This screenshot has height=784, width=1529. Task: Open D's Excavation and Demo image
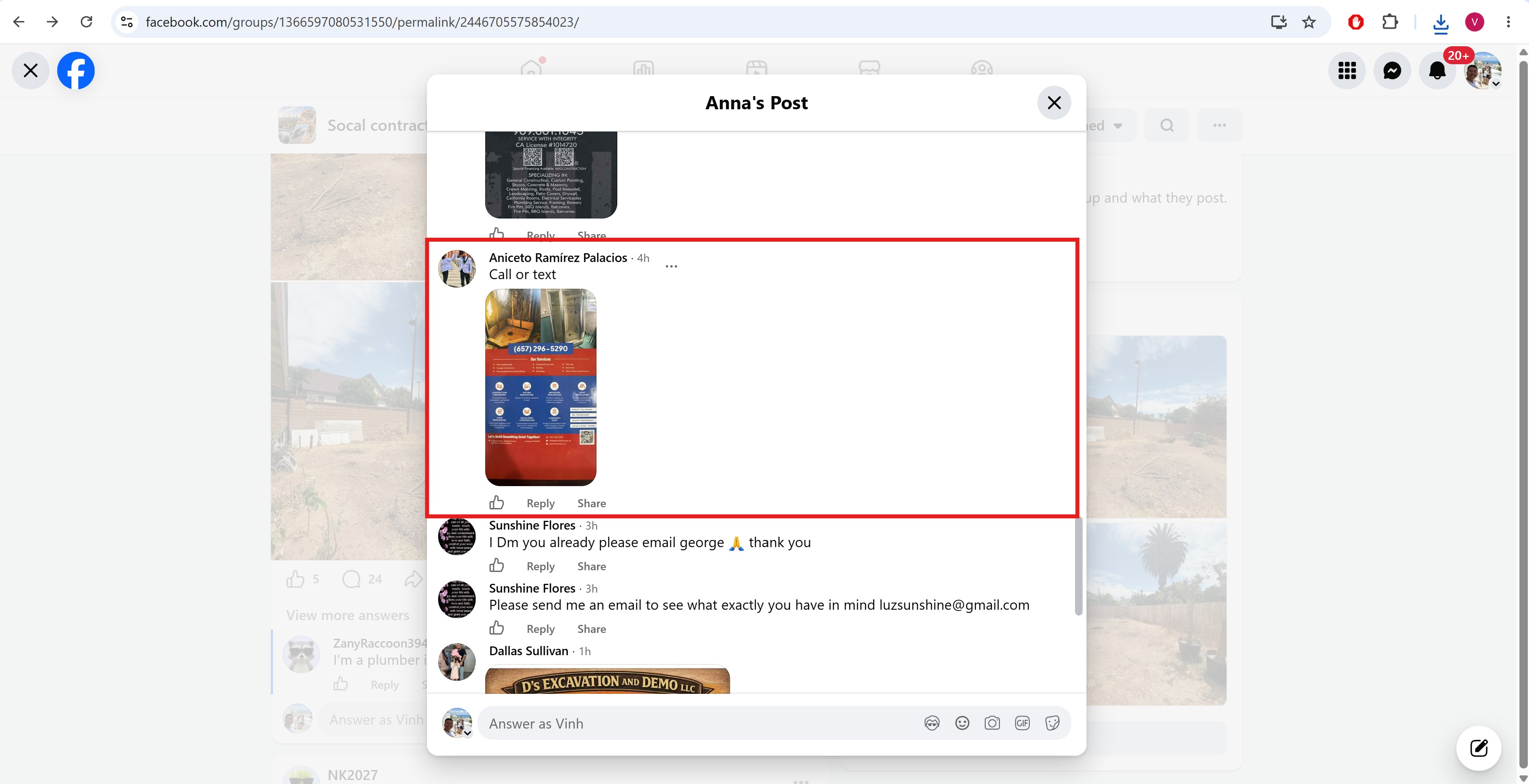pyautogui.click(x=608, y=680)
